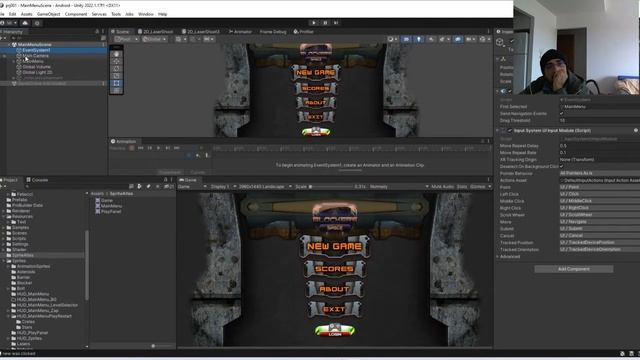Viewport: 640px width, 360px height.
Task: Open scene camera settings icon
Action: coord(470,39)
